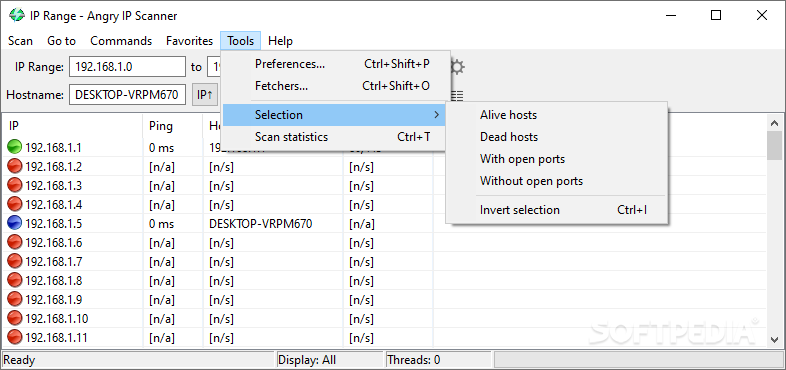The height and width of the screenshot is (370, 786).
Task: Select the row text 192.168.1.1
Action: [x=53, y=148]
